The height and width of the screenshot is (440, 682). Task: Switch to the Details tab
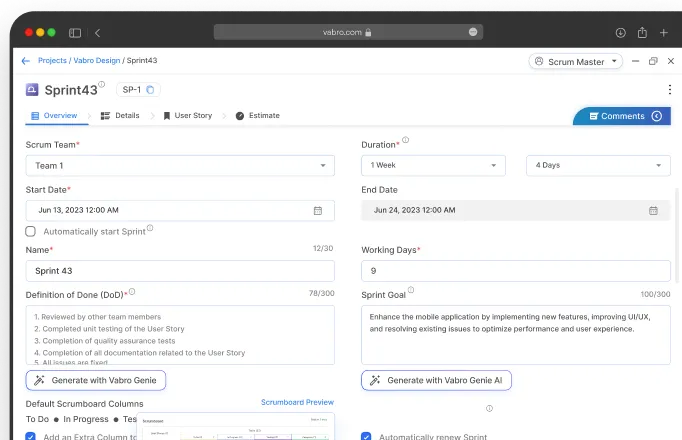[120, 116]
